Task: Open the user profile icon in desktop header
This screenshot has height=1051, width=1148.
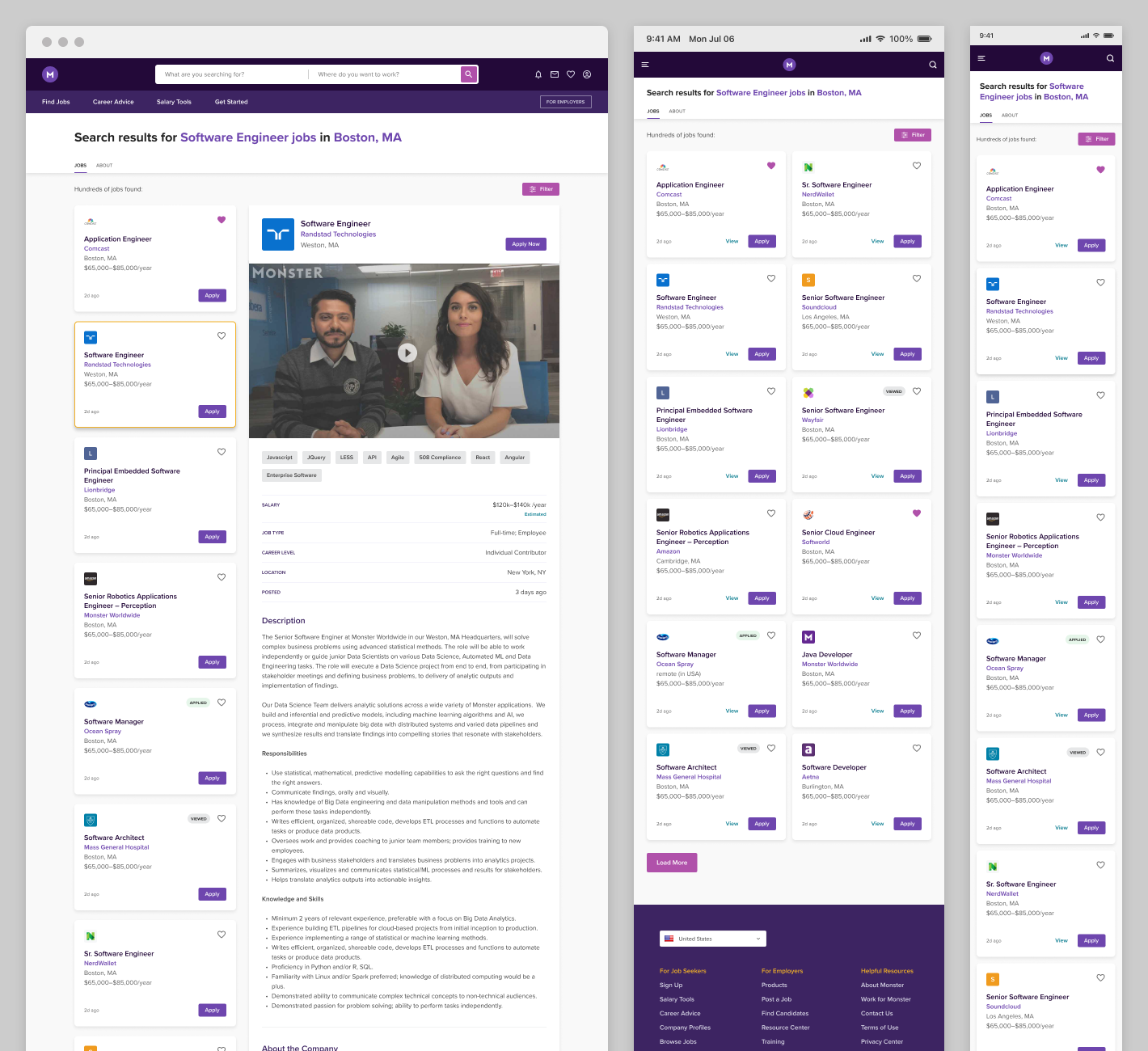Action: (x=587, y=74)
